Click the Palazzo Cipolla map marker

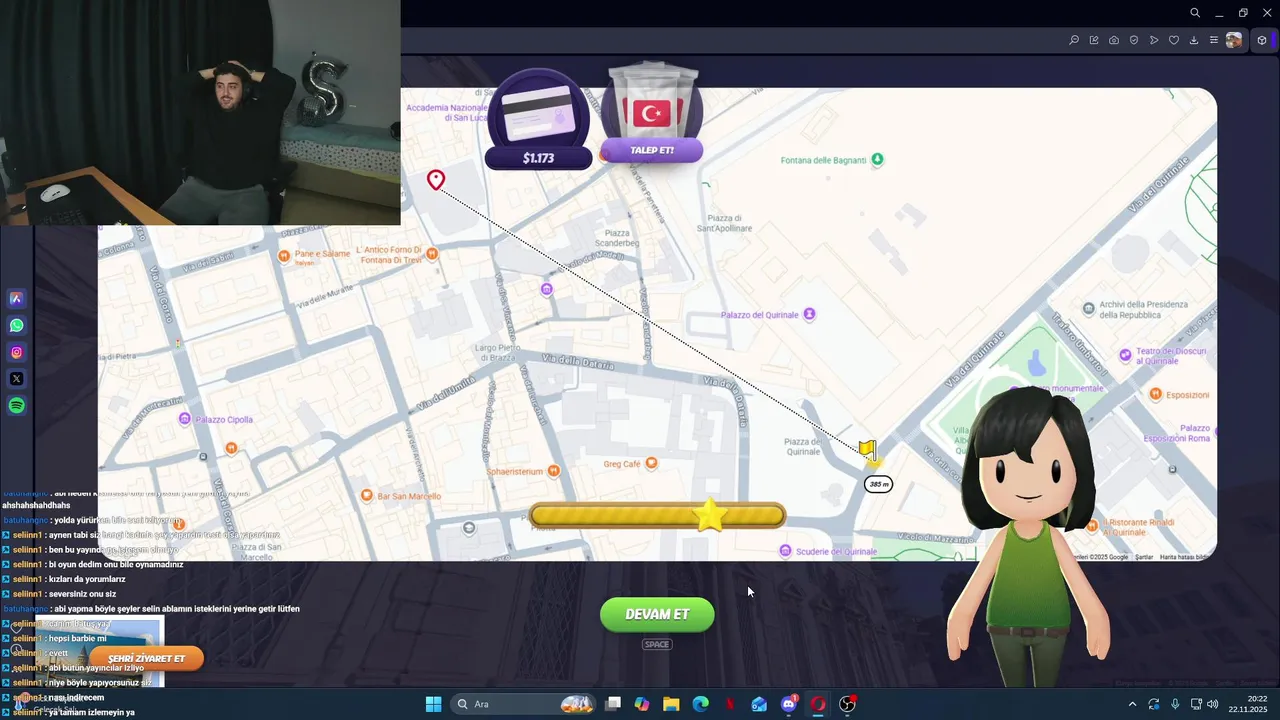184,419
